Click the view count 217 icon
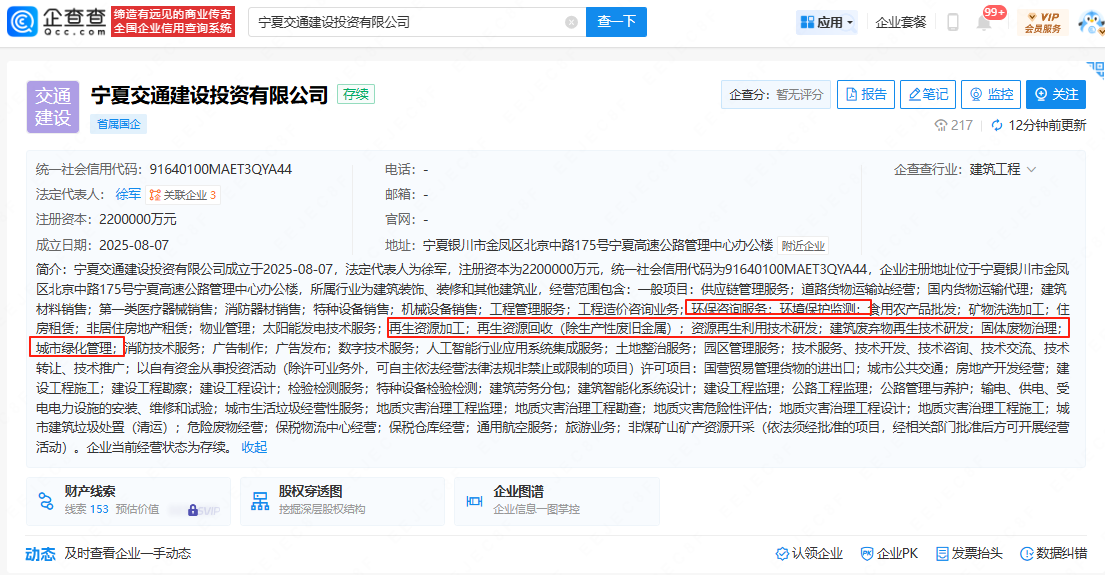Image resolution: width=1105 pixels, height=575 pixels. pos(941,125)
